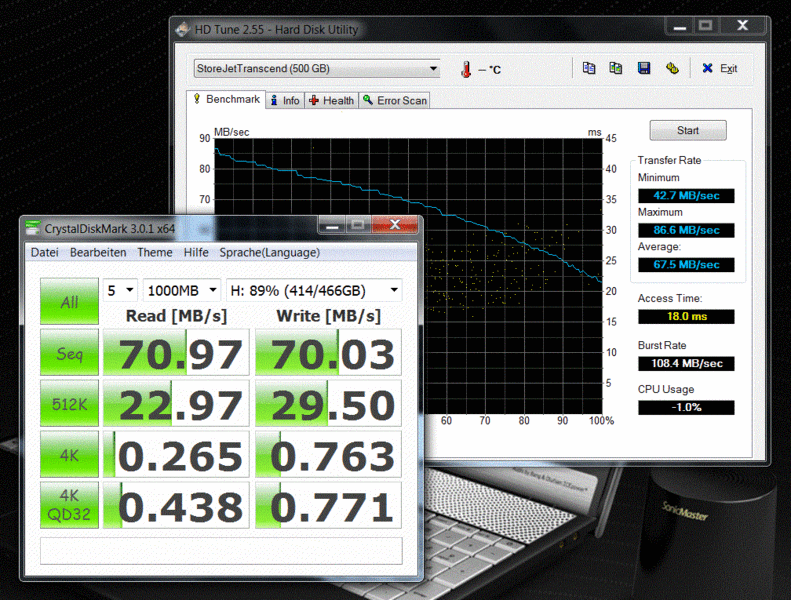Click the HD Tune title bar app icon
The image size is (791, 600).
(183, 30)
